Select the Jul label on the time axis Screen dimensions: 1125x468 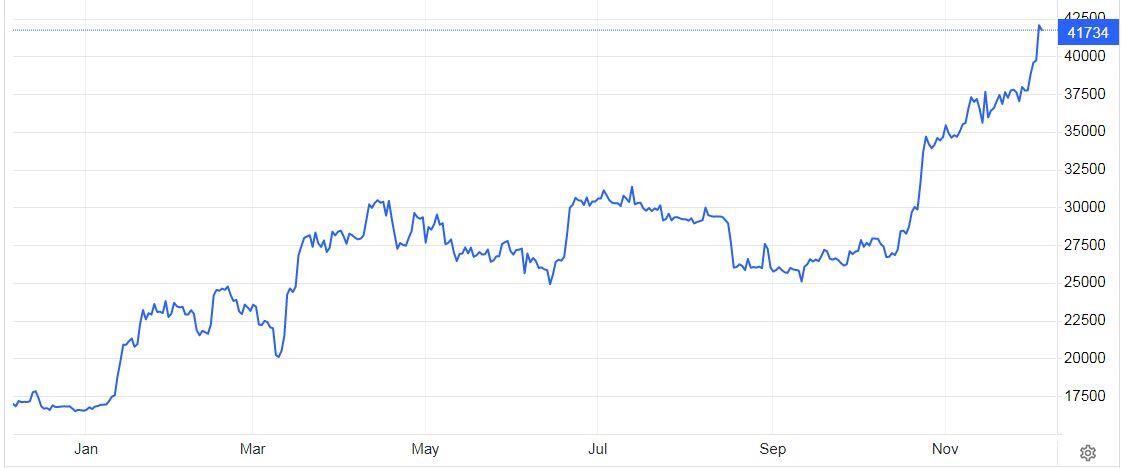597,449
